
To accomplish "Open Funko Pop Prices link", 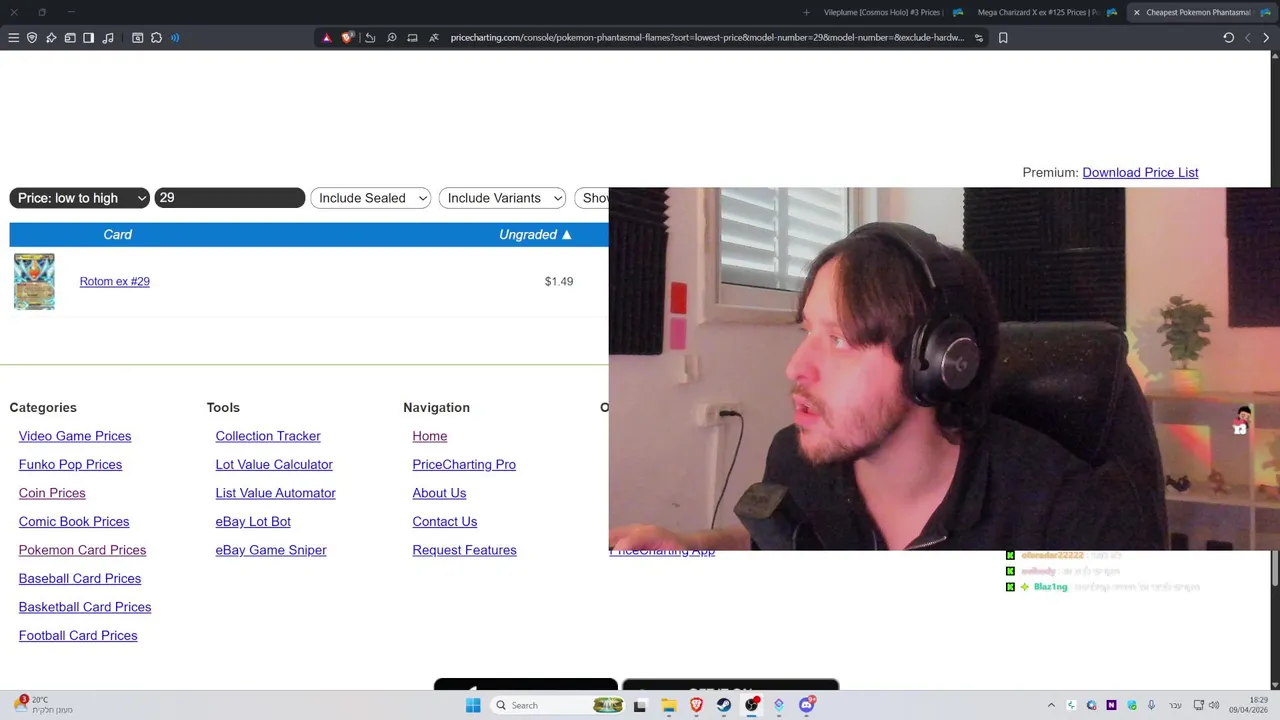I will coord(70,464).
